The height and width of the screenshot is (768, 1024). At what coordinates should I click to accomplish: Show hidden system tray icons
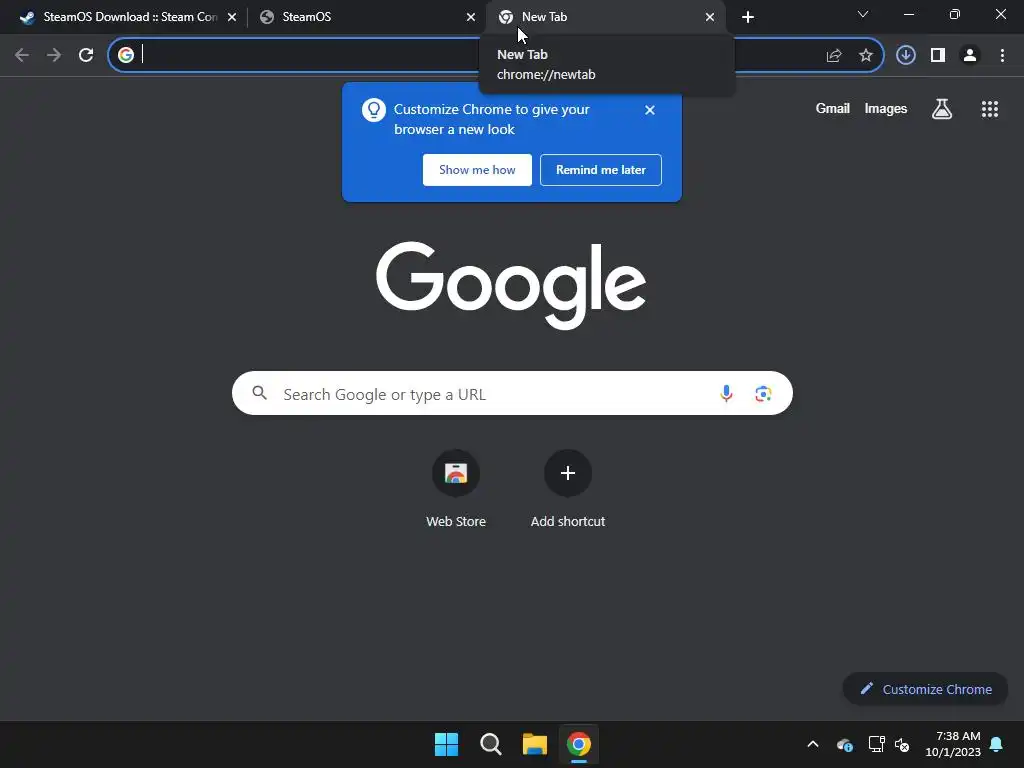coord(813,744)
